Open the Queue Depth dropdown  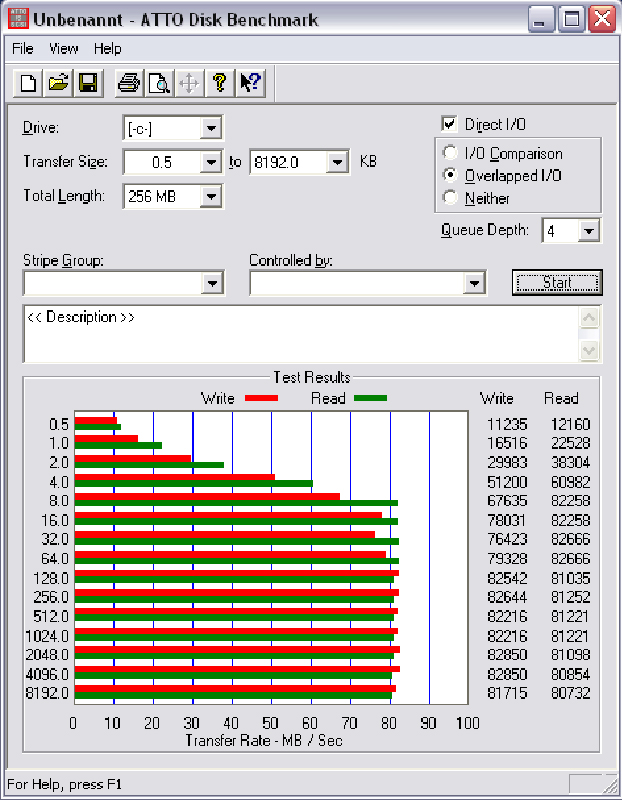[x=589, y=231]
